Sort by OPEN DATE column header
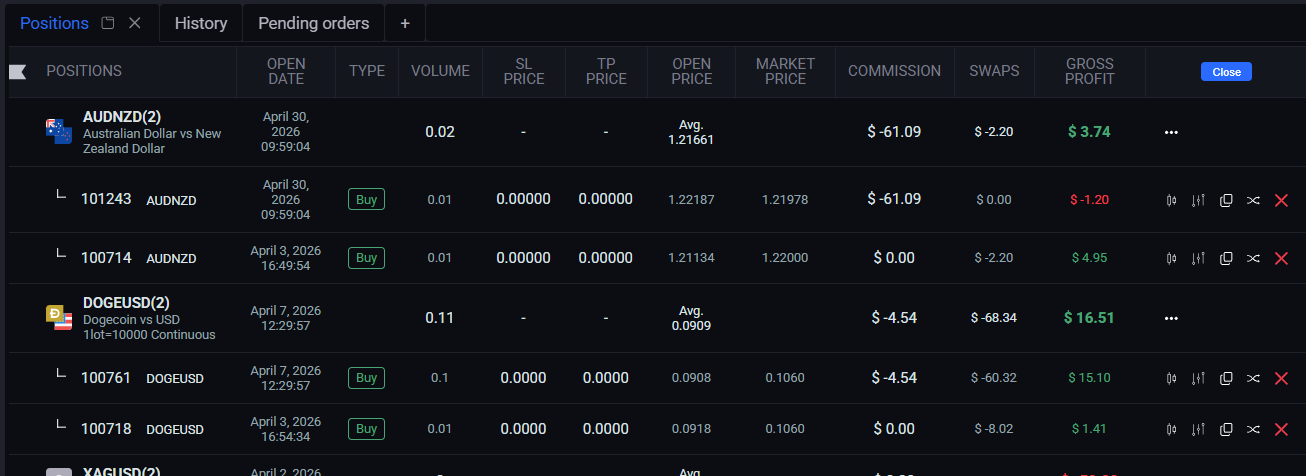 point(286,71)
